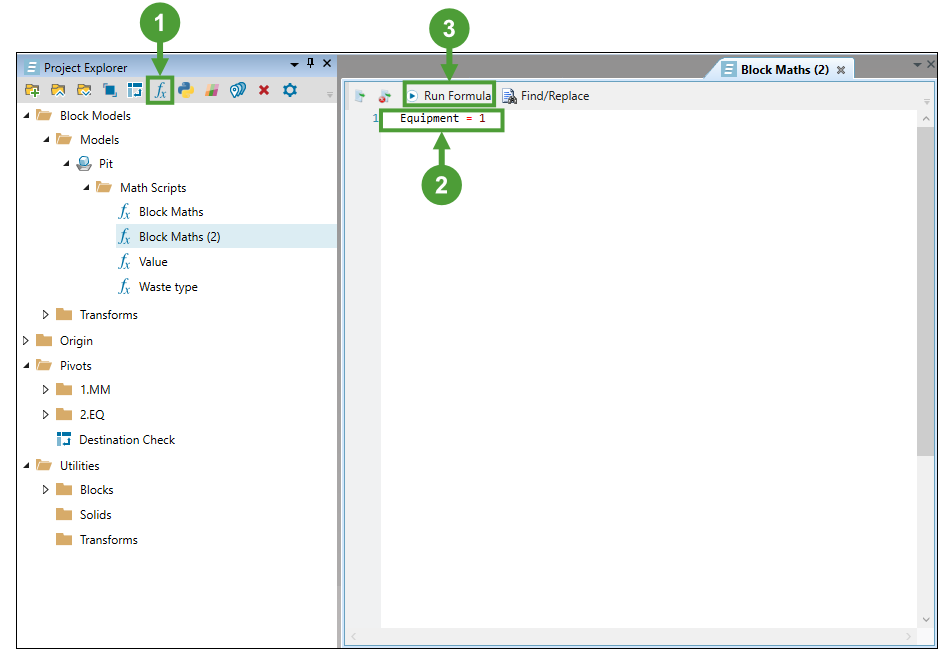941x652 pixels.
Task: Select the 2.EQ pivot folder
Action: click(x=92, y=415)
